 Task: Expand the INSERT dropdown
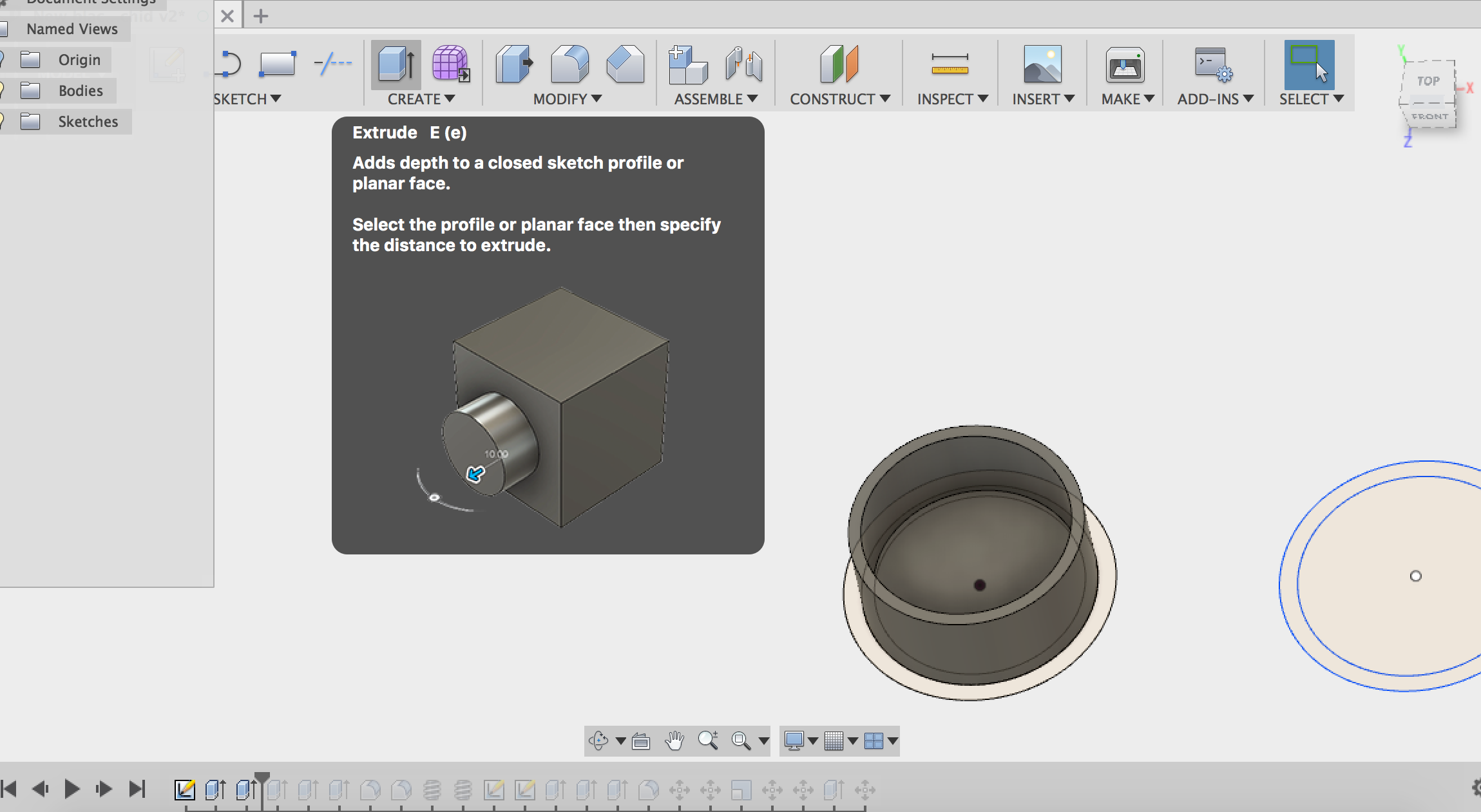click(x=1044, y=99)
